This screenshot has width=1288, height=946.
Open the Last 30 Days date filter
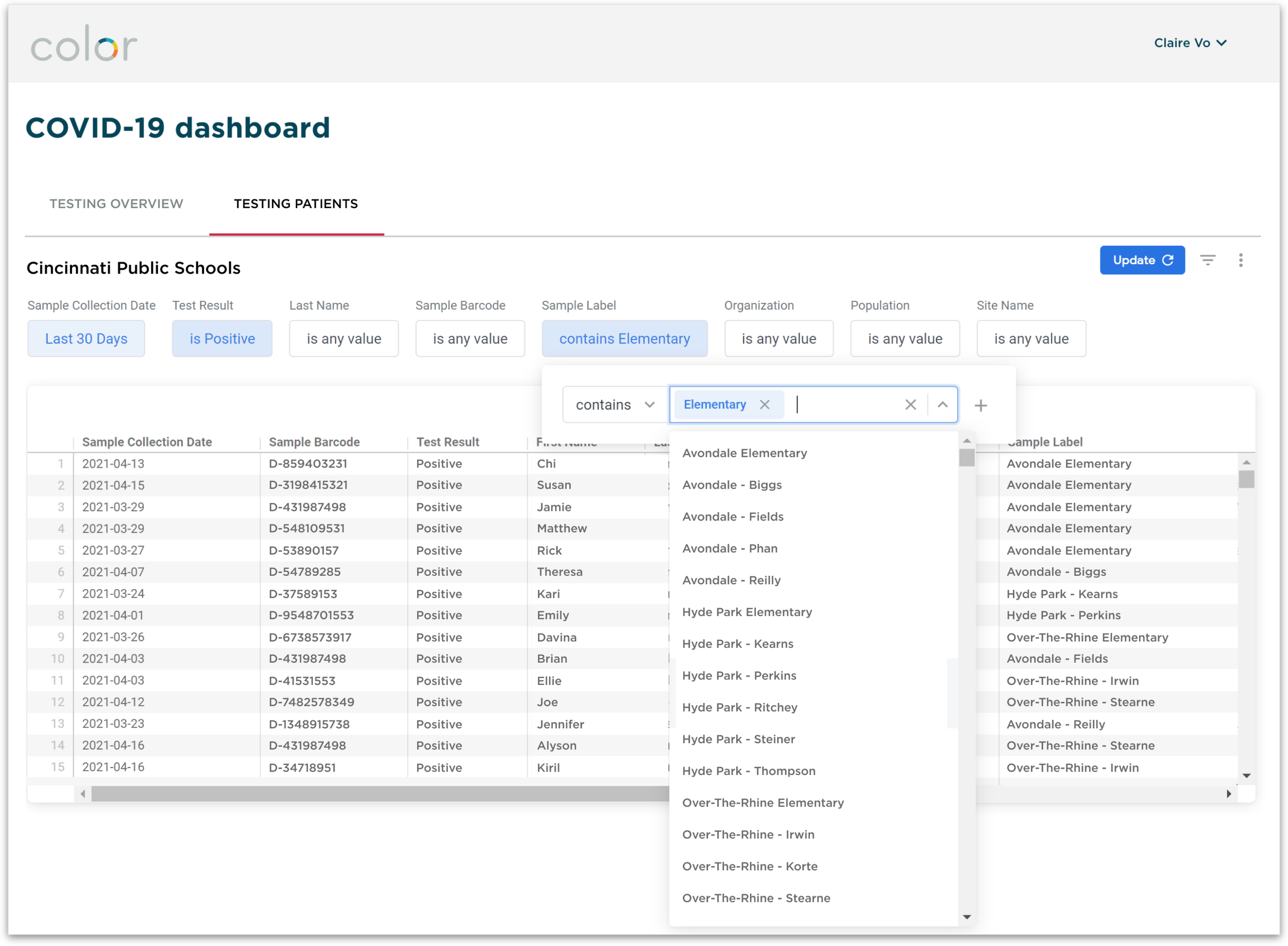coord(86,338)
